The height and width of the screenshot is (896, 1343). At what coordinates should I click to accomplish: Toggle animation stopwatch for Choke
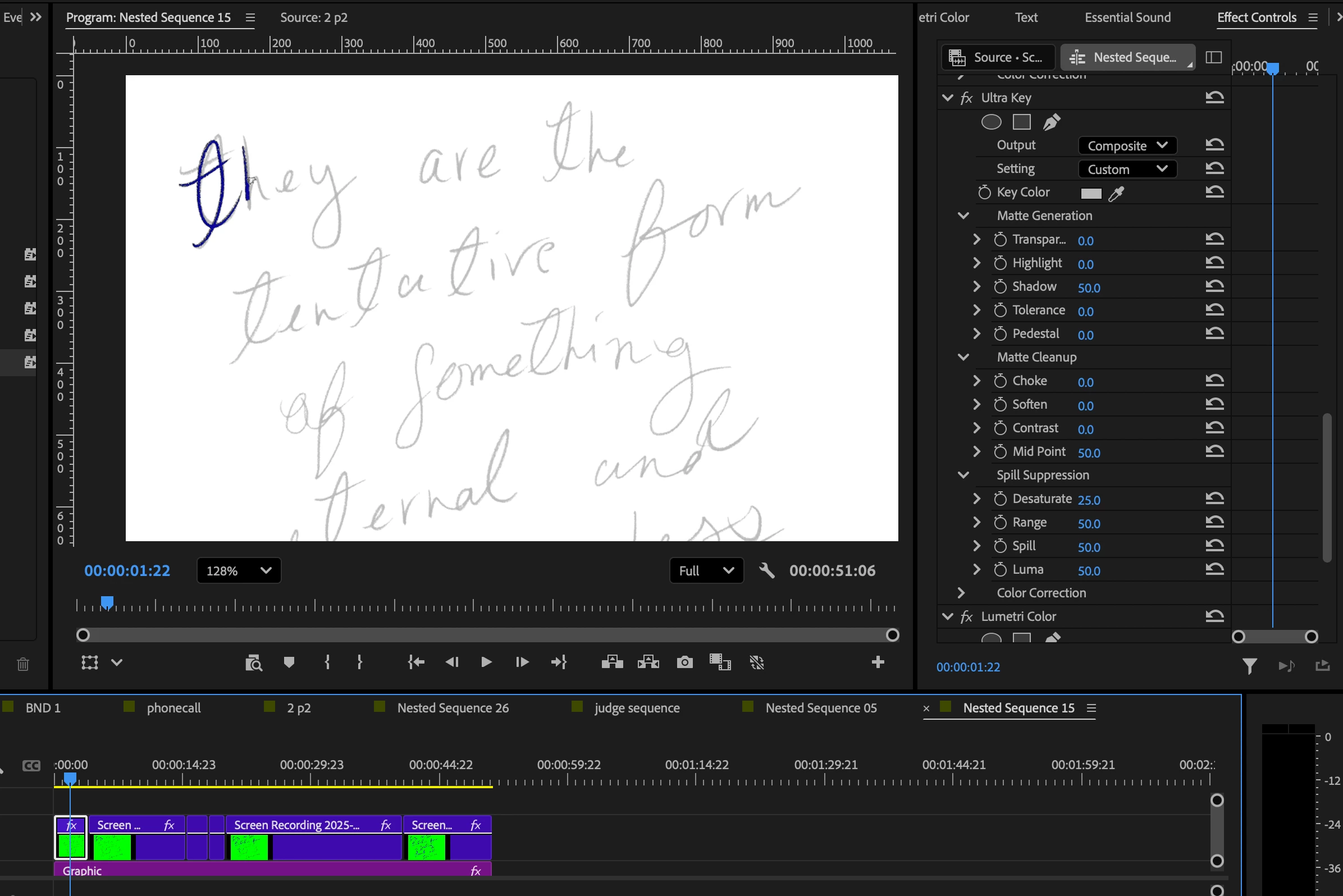(999, 381)
